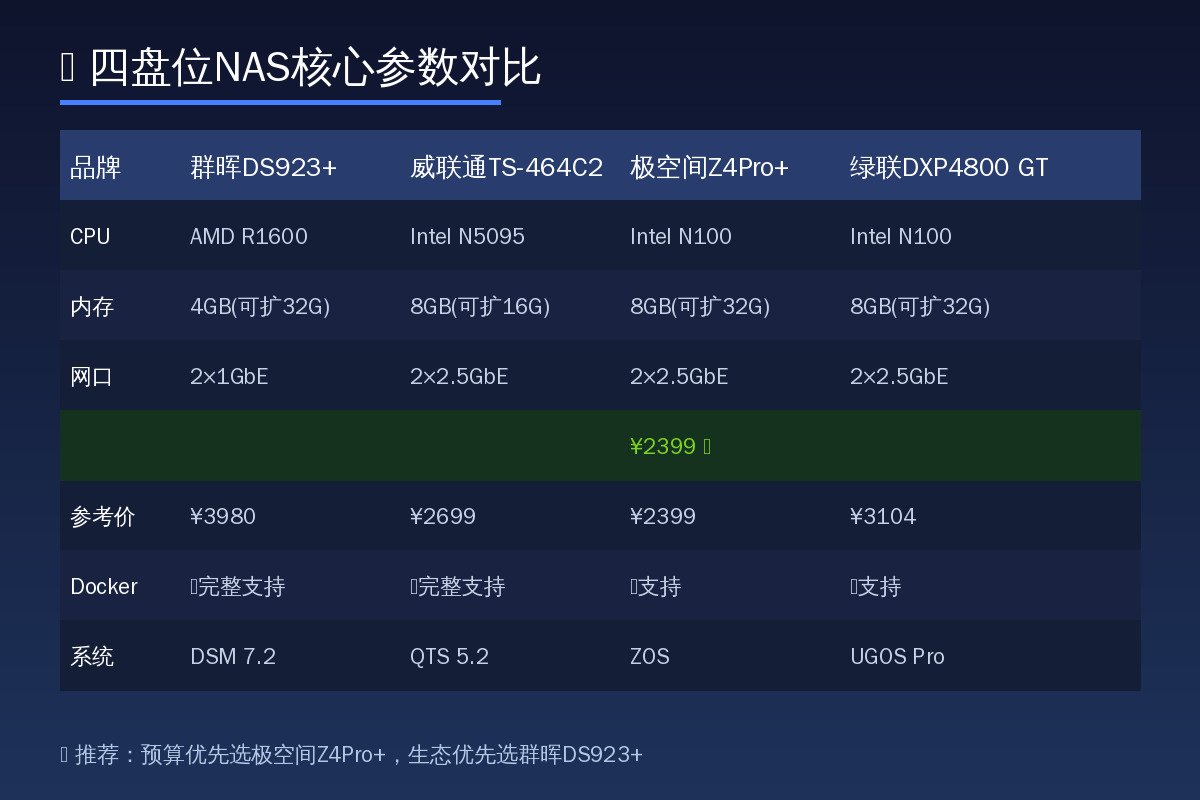This screenshot has height=800, width=1200.
Task: Select Intel N100 under 绿联DXP4800 GT
Action: click(901, 237)
